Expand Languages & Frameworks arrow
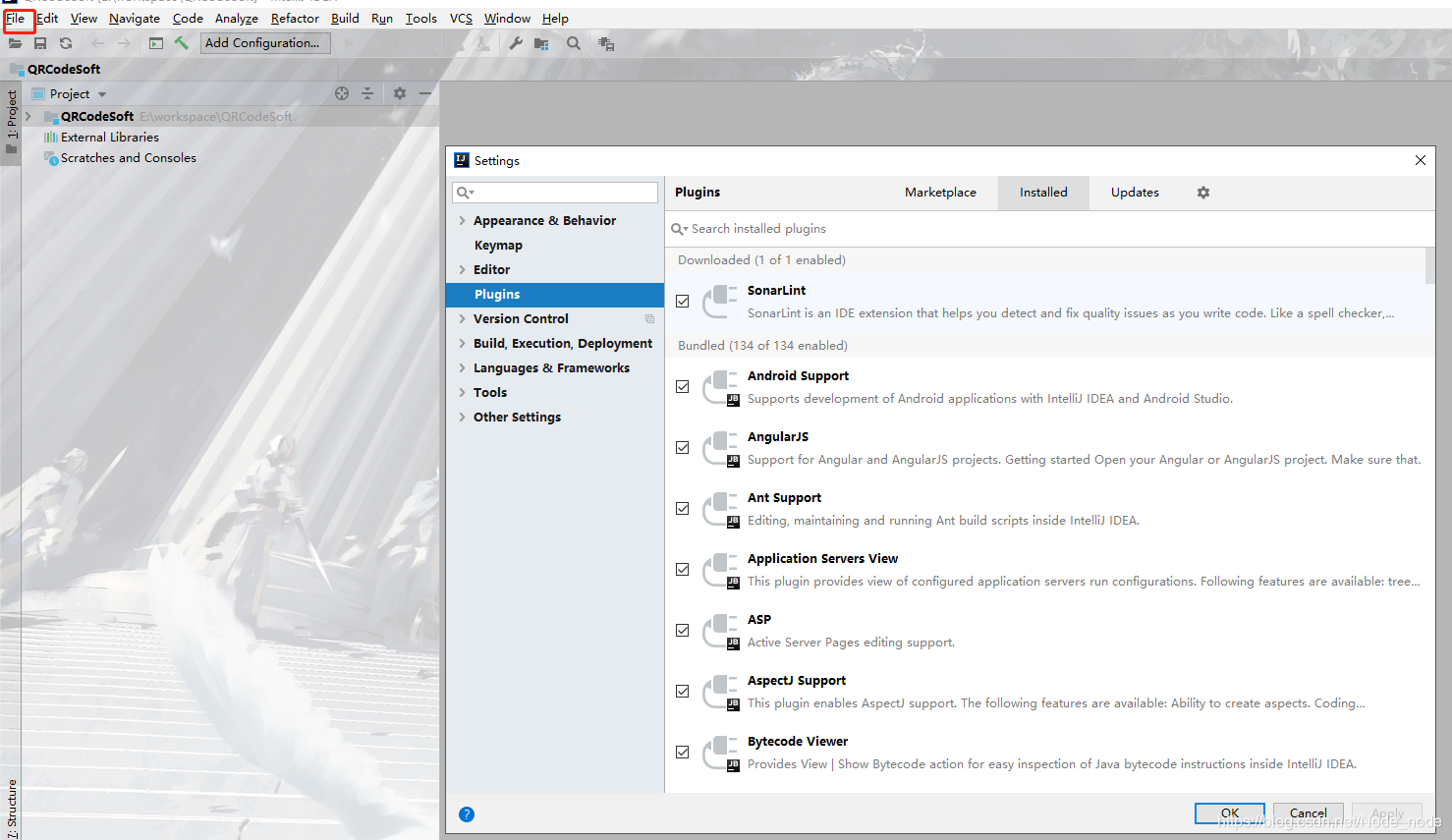1452x840 pixels. coord(462,368)
